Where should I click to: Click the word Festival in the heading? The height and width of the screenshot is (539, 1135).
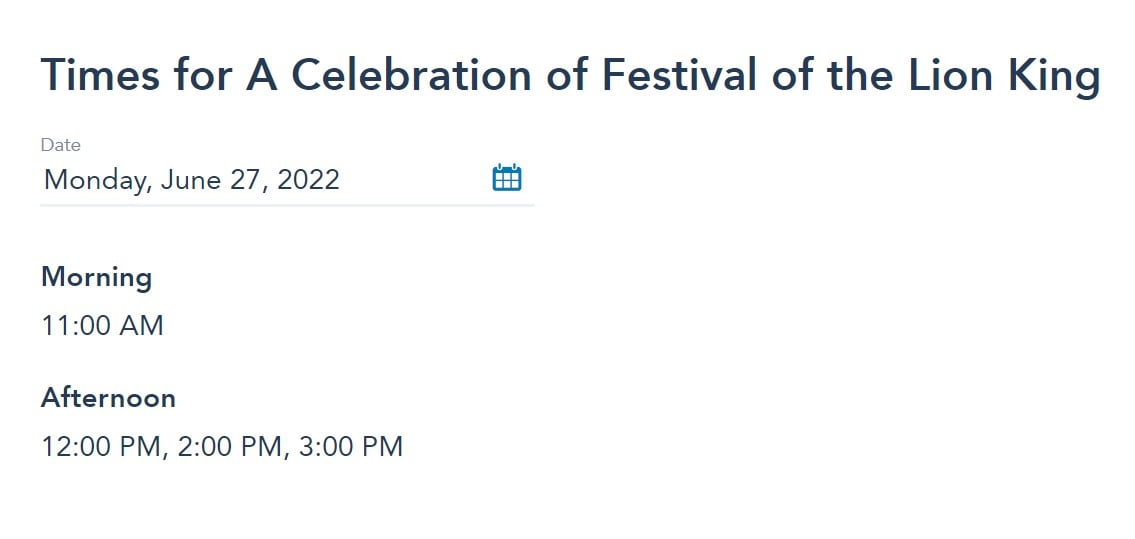679,75
